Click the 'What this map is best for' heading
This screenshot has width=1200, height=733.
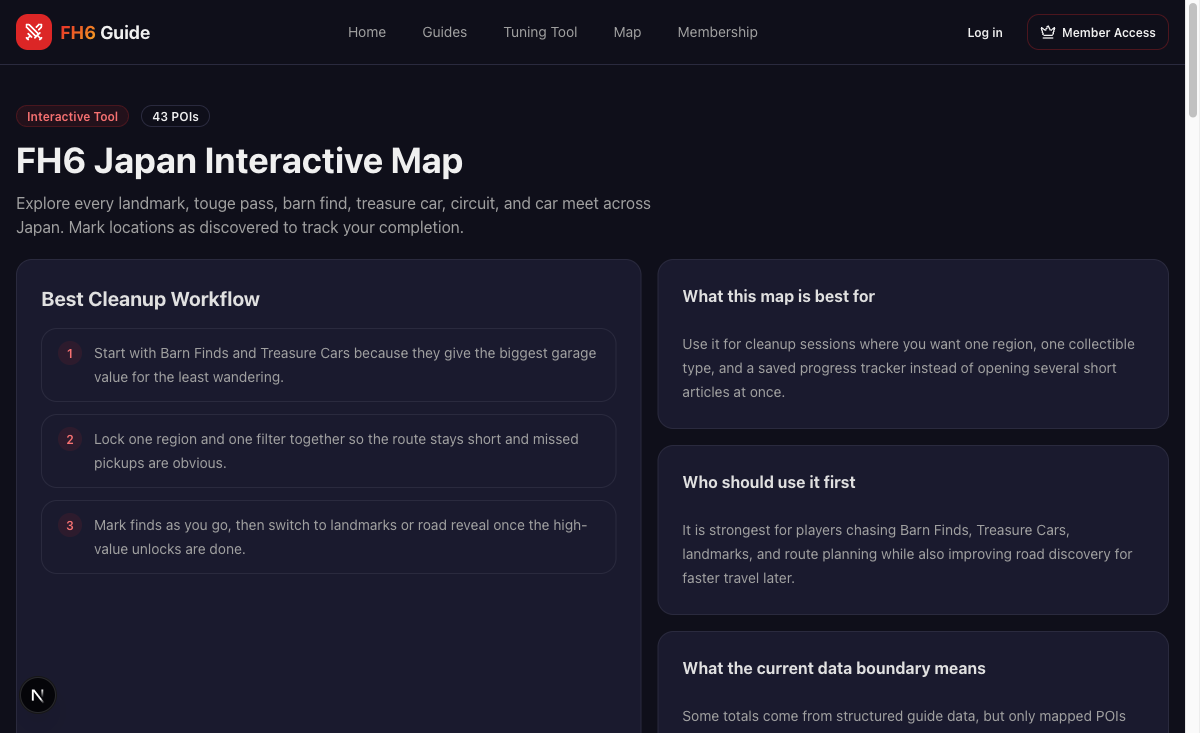(778, 296)
